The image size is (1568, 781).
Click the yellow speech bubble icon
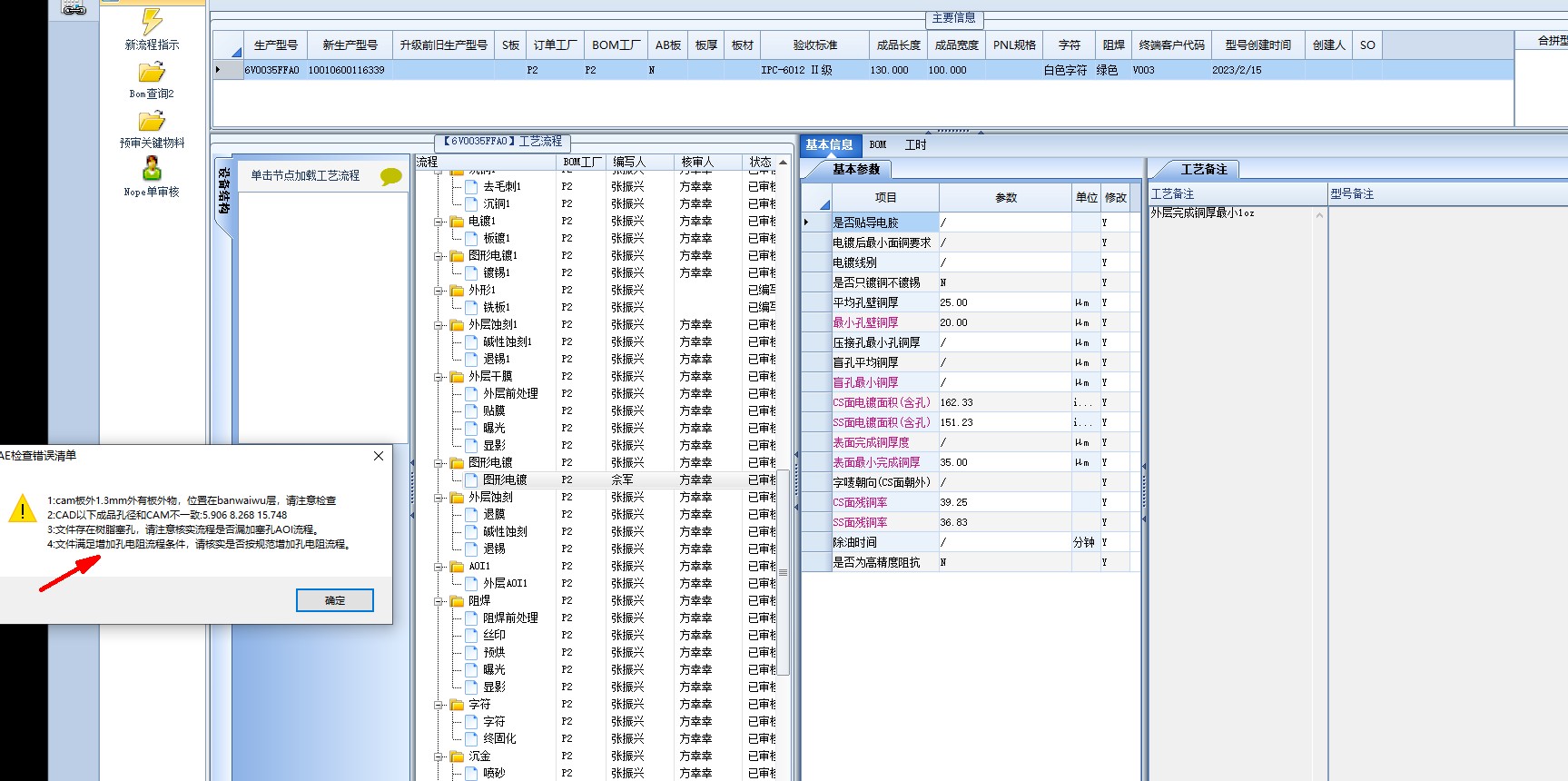pyautogui.click(x=390, y=176)
